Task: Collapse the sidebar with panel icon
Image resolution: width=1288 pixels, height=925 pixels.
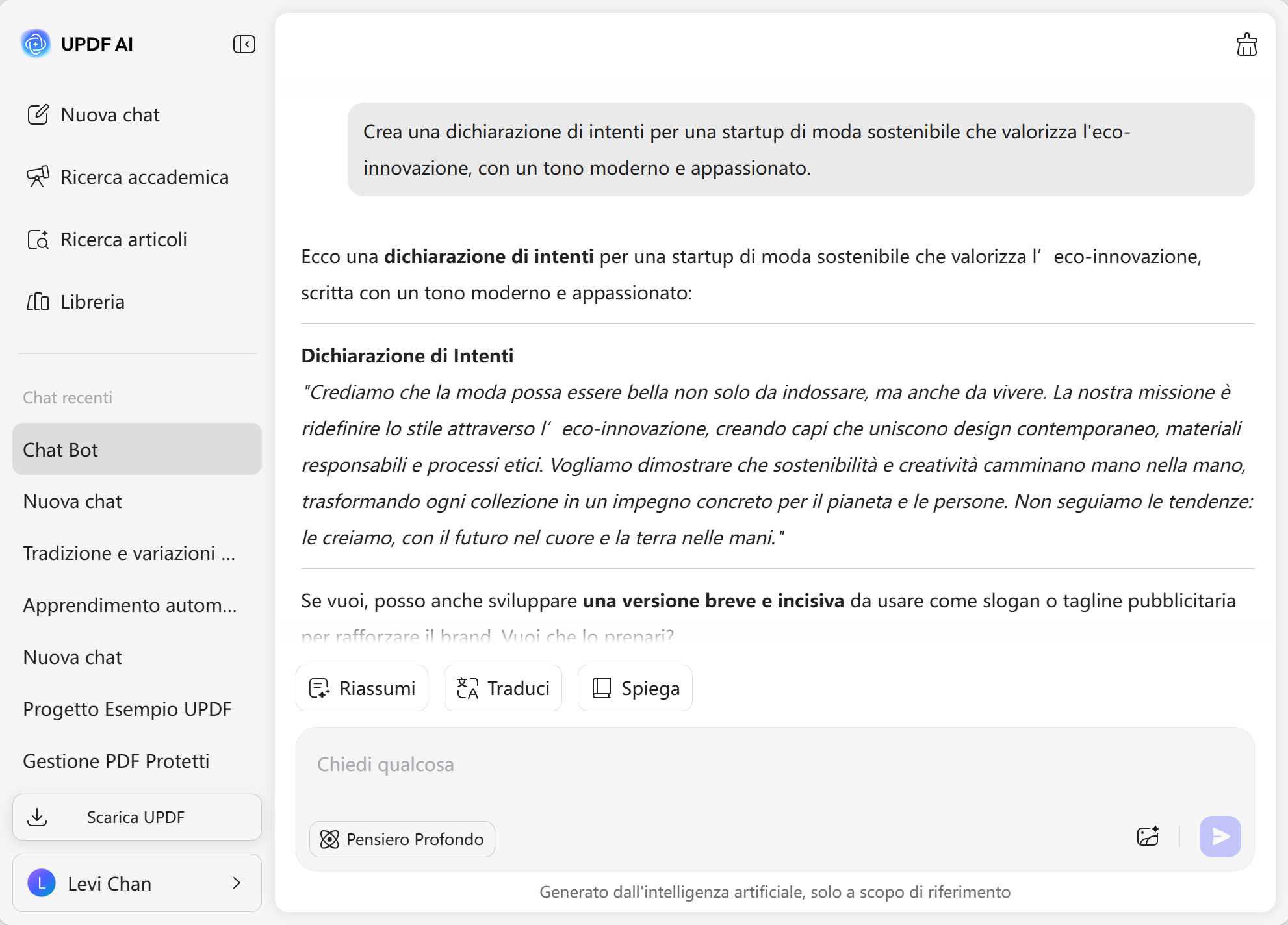Action: [244, 44]
